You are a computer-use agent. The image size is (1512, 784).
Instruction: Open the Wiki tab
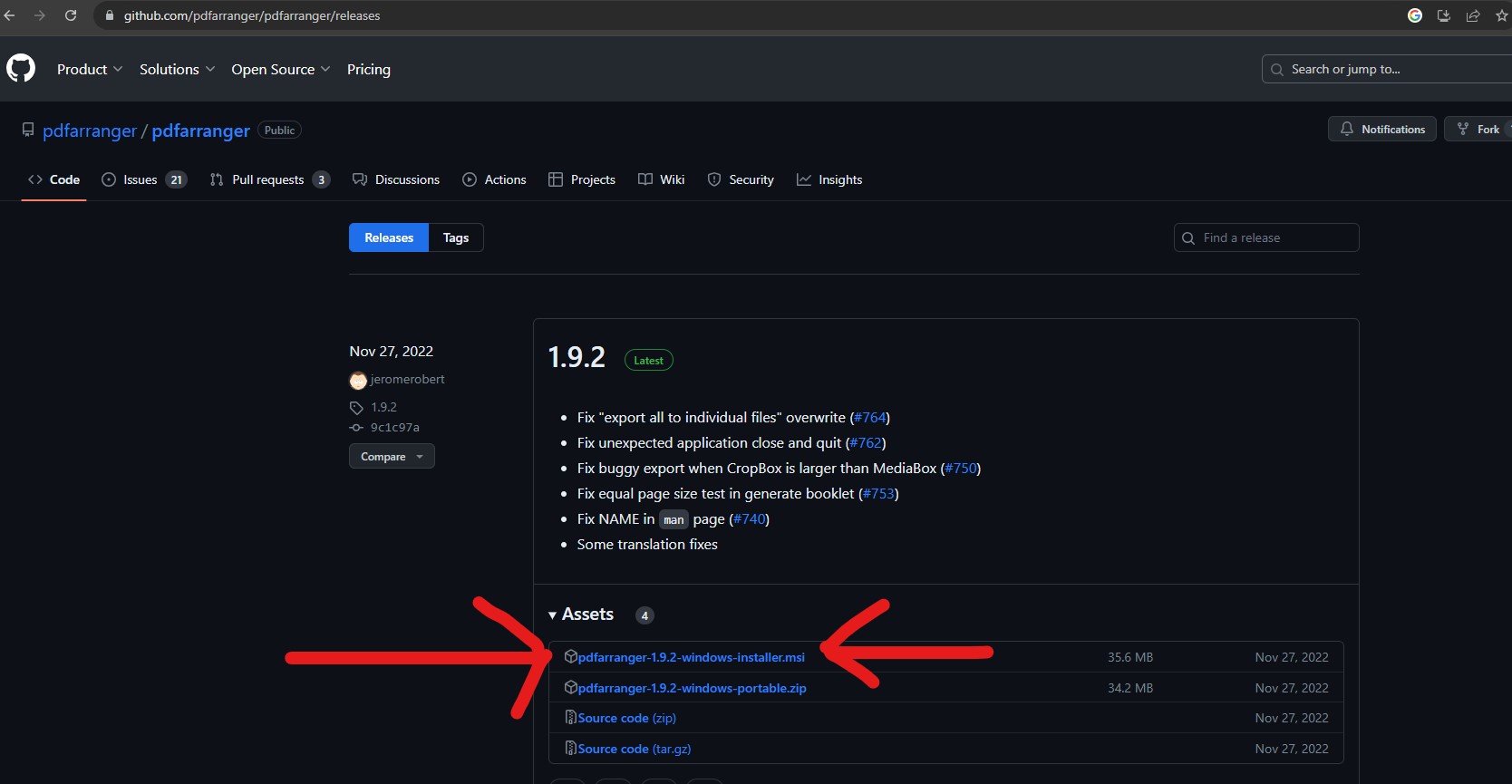tap(662, 179)
